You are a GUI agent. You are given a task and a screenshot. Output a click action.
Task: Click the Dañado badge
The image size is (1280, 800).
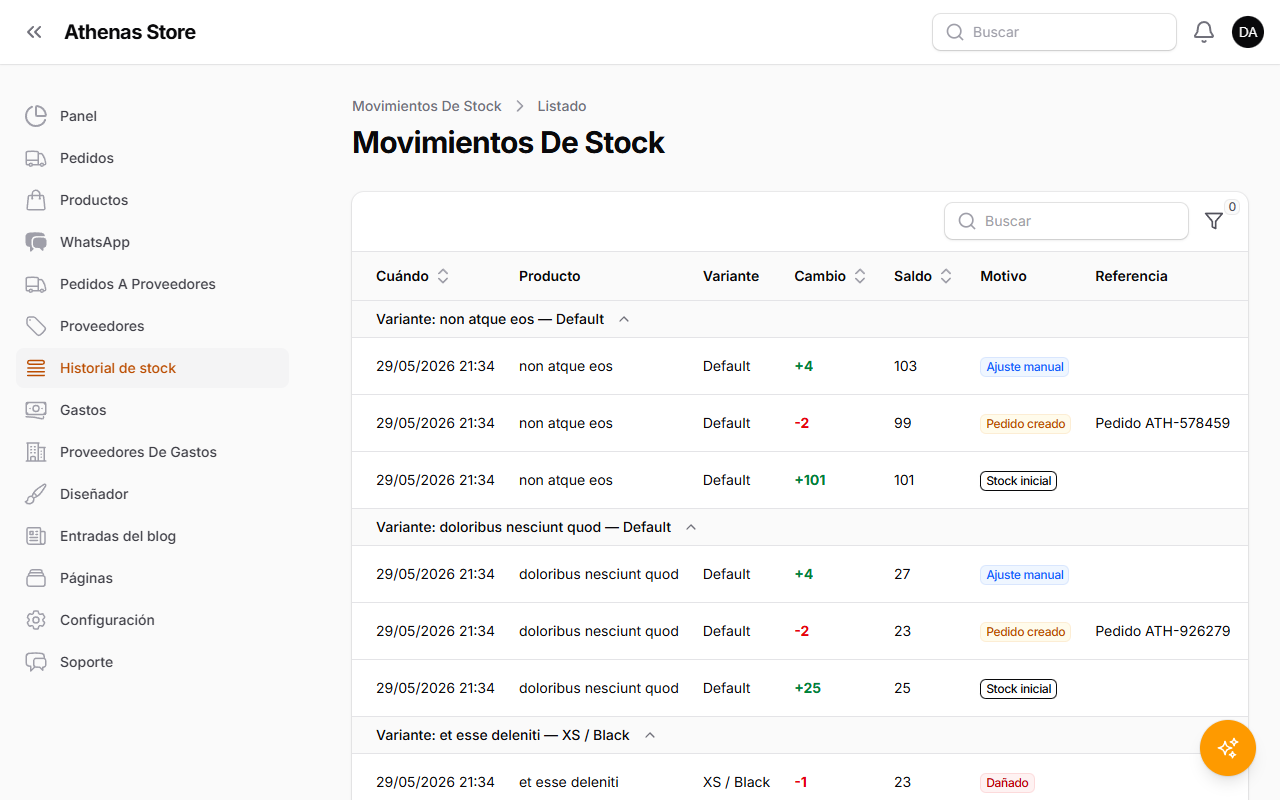coord(1007,783)
